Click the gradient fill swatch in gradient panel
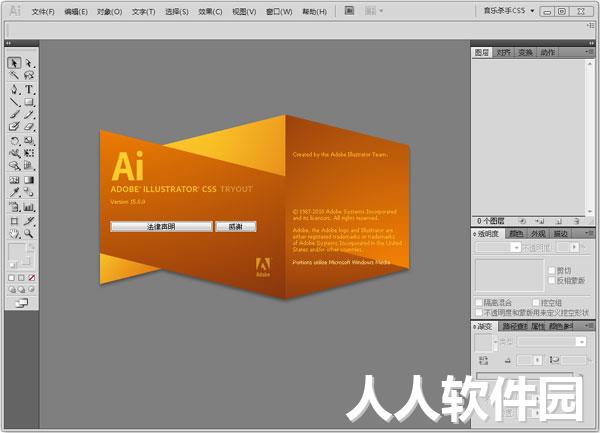Image resolution: width=600 pixels, height=433 pixels. point(483,342)
